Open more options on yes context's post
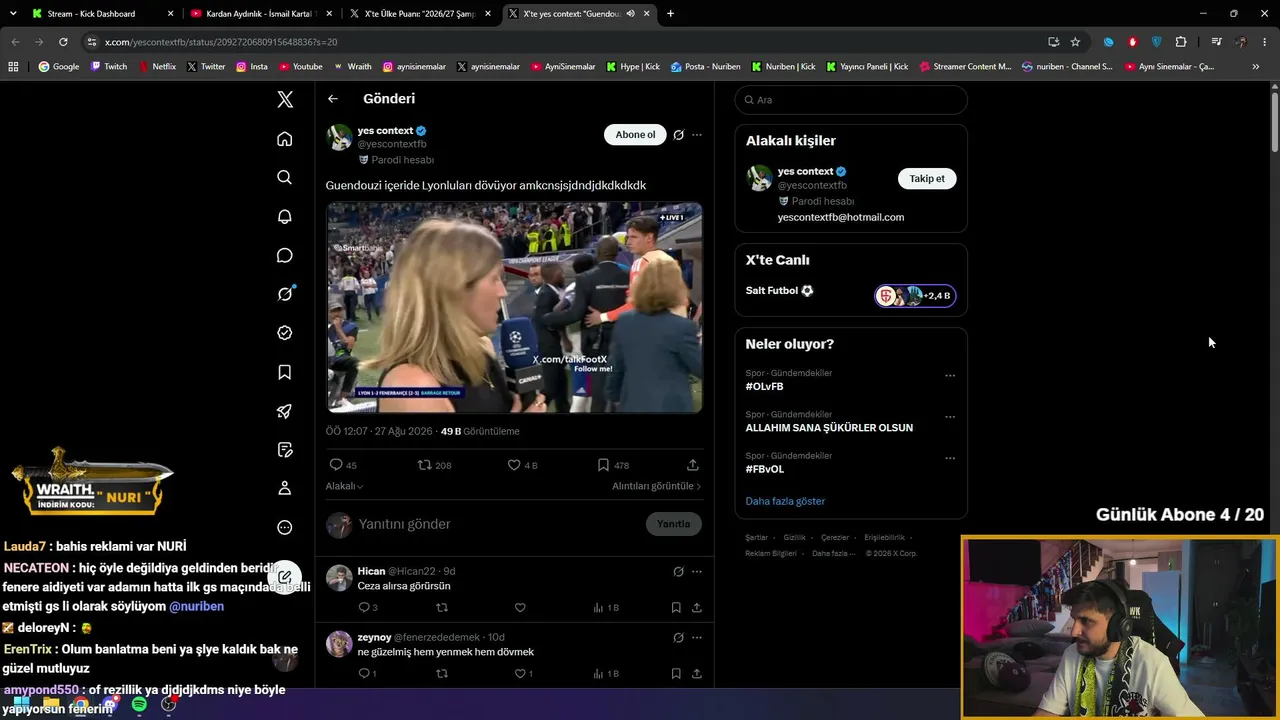1280x720 pixels. (x=697, y=135)
